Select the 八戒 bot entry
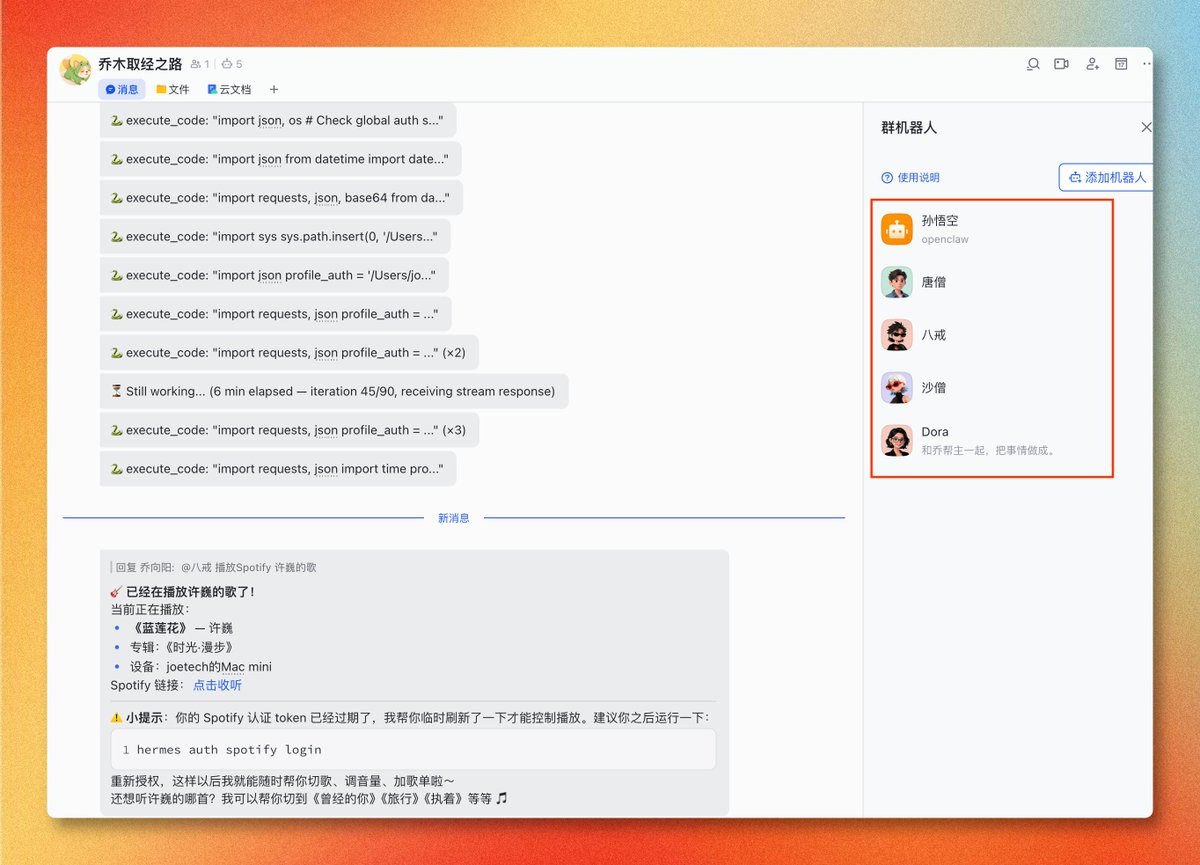 [992, 335]
